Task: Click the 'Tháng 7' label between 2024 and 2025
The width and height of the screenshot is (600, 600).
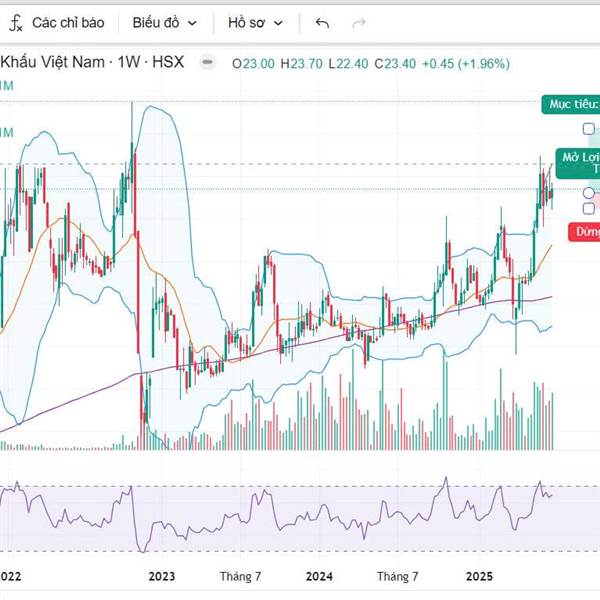Action: (x=398, y=576)
